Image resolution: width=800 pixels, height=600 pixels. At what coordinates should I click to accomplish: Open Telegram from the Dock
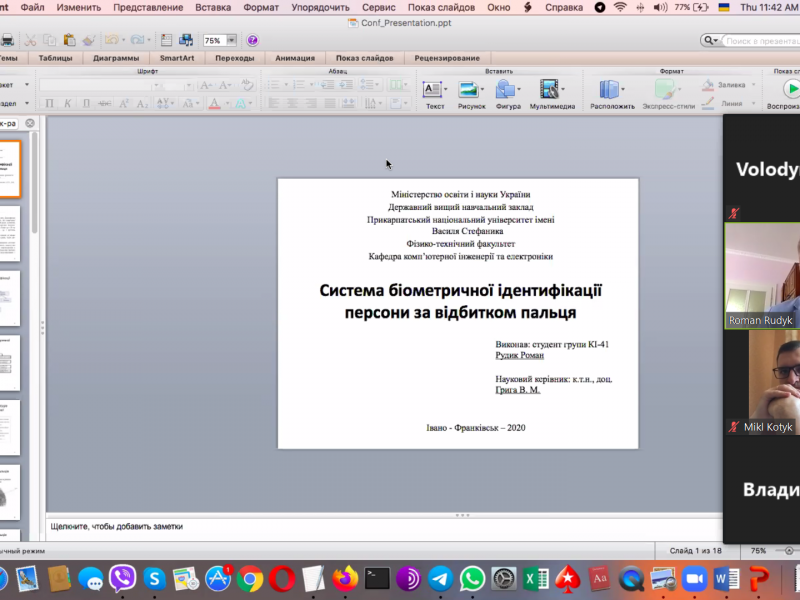[x=440, y=578]
